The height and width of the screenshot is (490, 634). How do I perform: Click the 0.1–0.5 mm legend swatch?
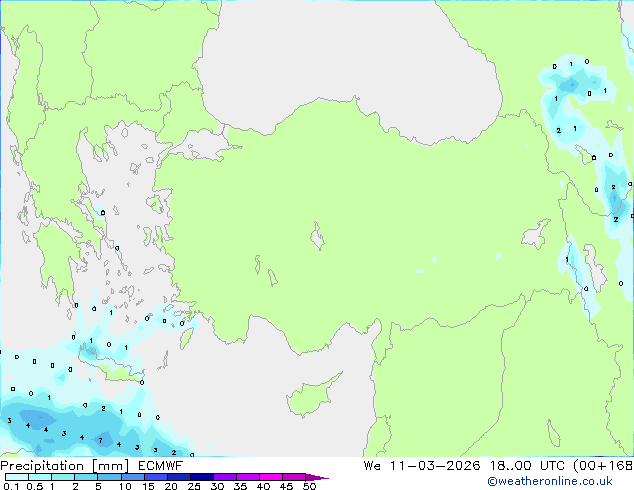[x=17, y=477]
